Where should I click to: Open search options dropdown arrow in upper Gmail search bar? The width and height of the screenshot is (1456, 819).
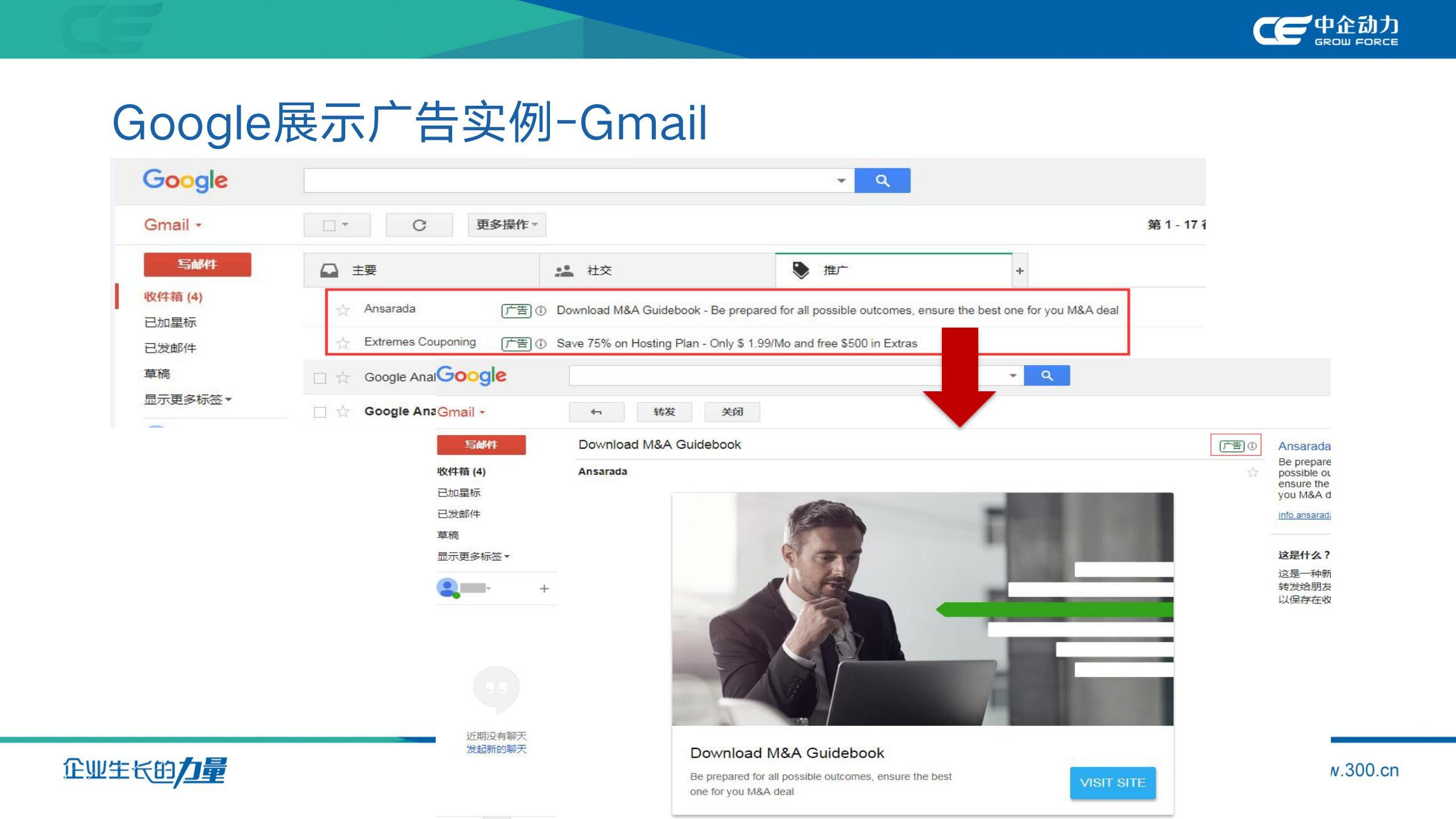click(x=841, y=181)
